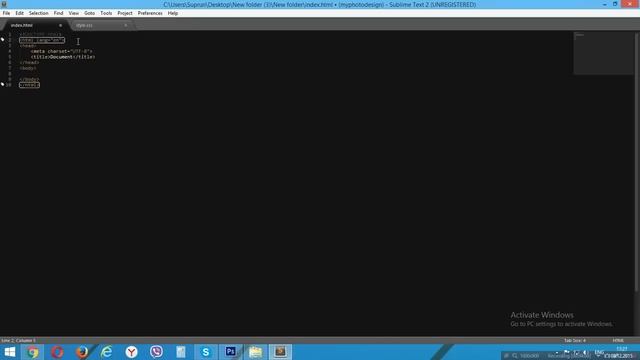Open the View menu
640x360 pixels.
tap(73, 13)
